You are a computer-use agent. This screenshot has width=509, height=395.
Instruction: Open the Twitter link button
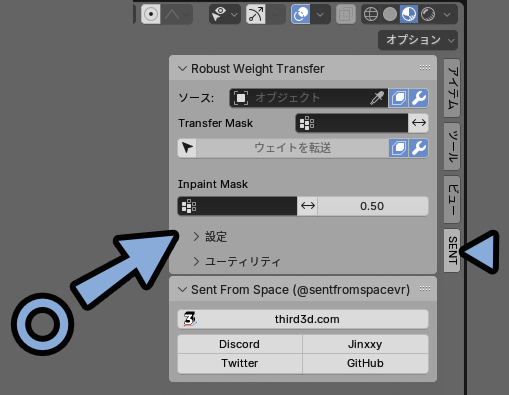pos(240,363)
